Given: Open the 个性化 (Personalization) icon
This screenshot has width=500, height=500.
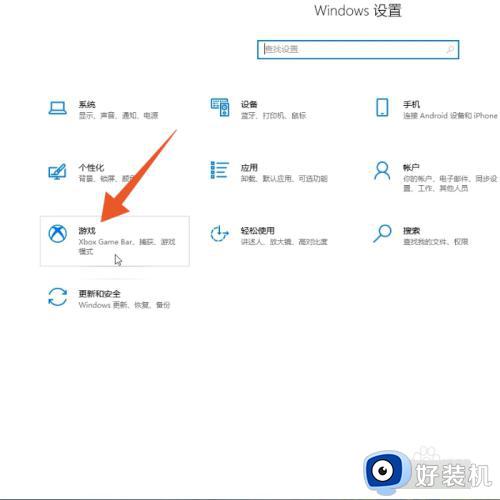Looking at the screenshot, I should [x=57, y=171].
